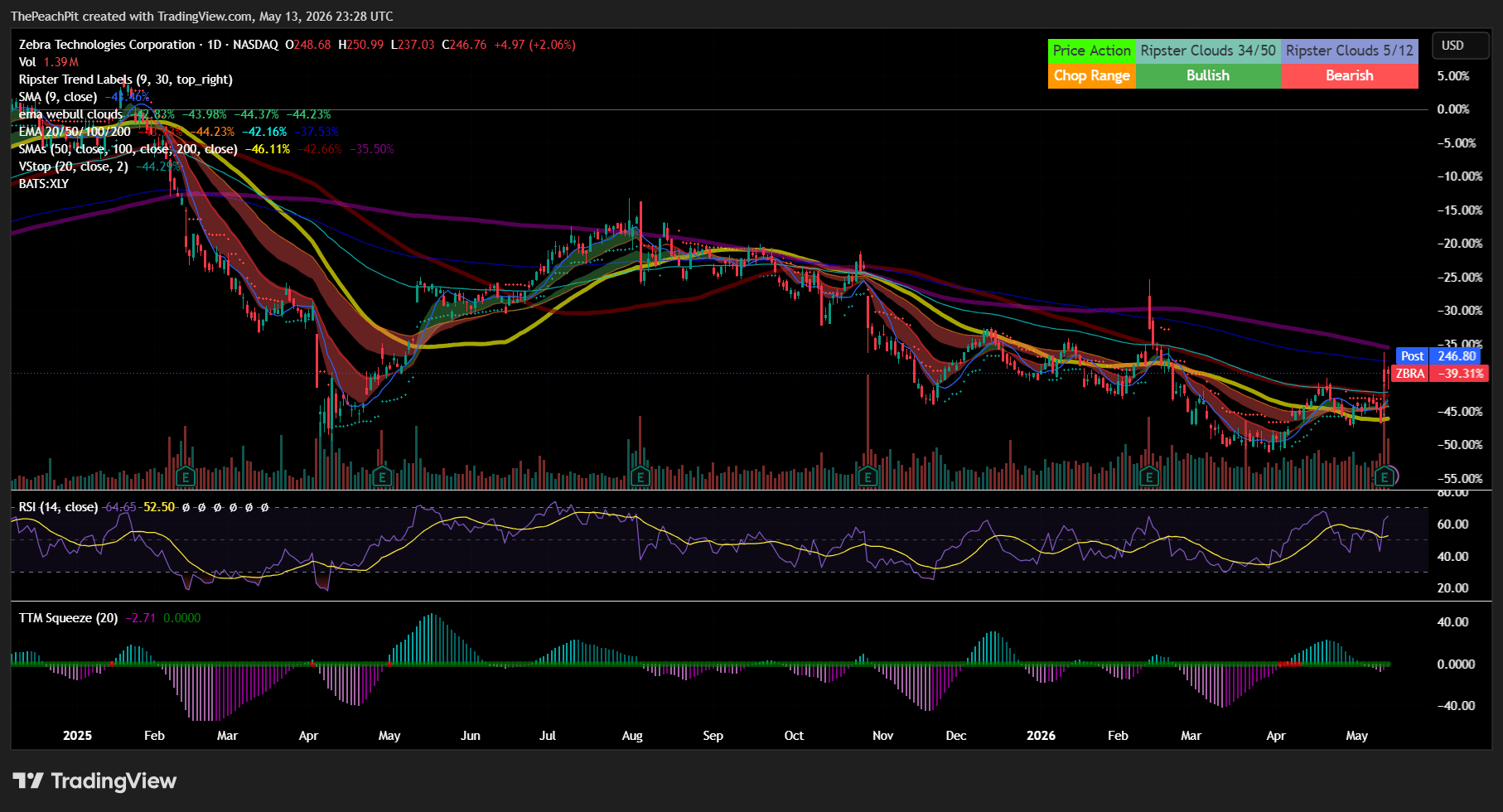Open the USD currency selector

tap(1452, 46)
